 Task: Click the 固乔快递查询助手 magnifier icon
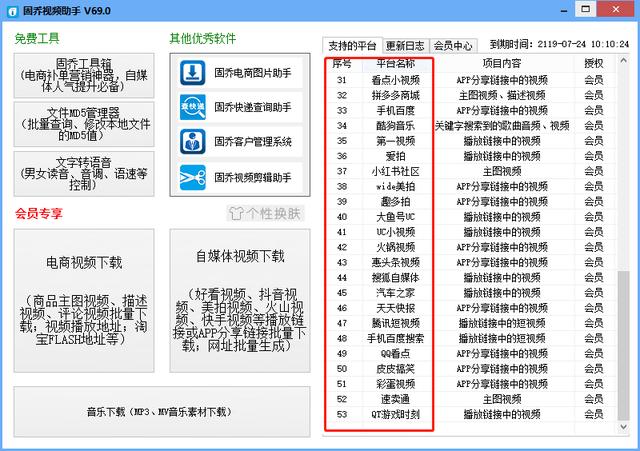tap(193, 107)
